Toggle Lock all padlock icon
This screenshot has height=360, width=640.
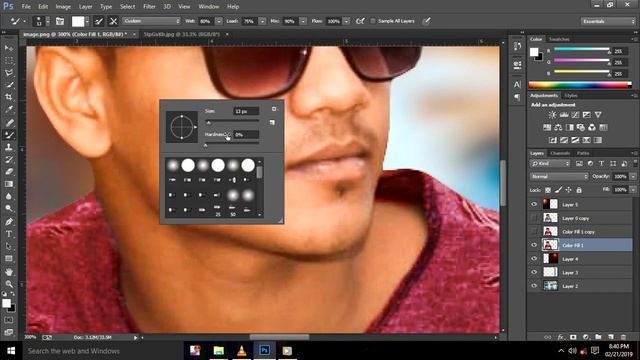[x=579, y=190]
